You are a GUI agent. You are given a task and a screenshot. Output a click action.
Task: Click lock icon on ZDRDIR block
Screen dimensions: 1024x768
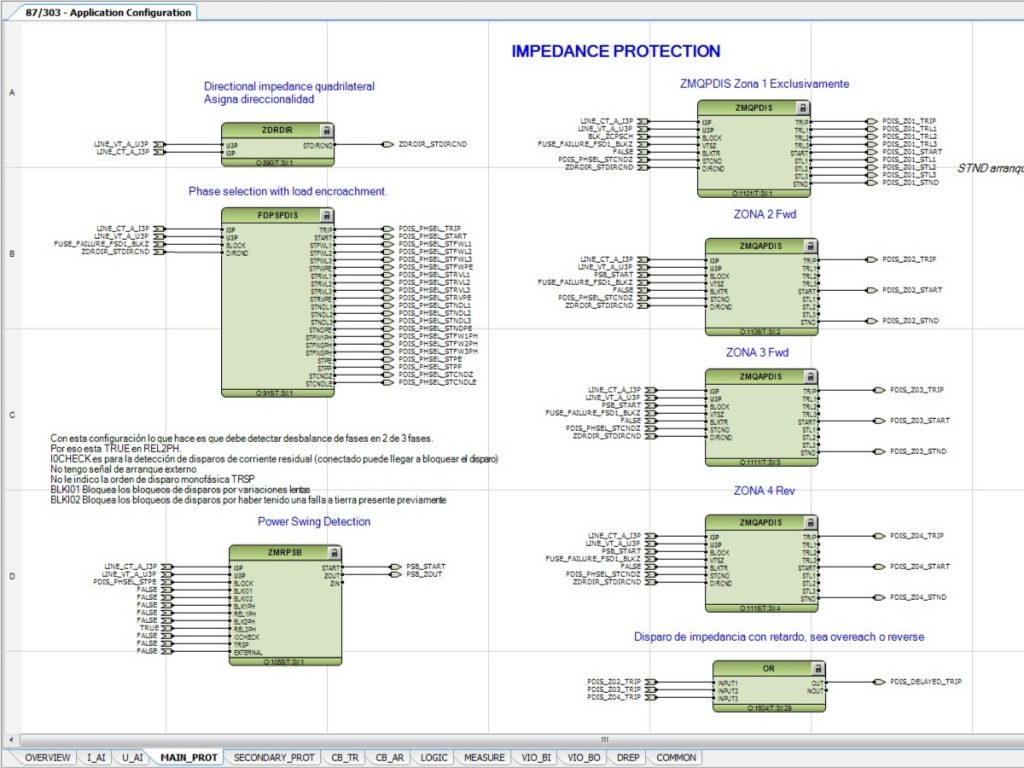(x=327, y=130)
